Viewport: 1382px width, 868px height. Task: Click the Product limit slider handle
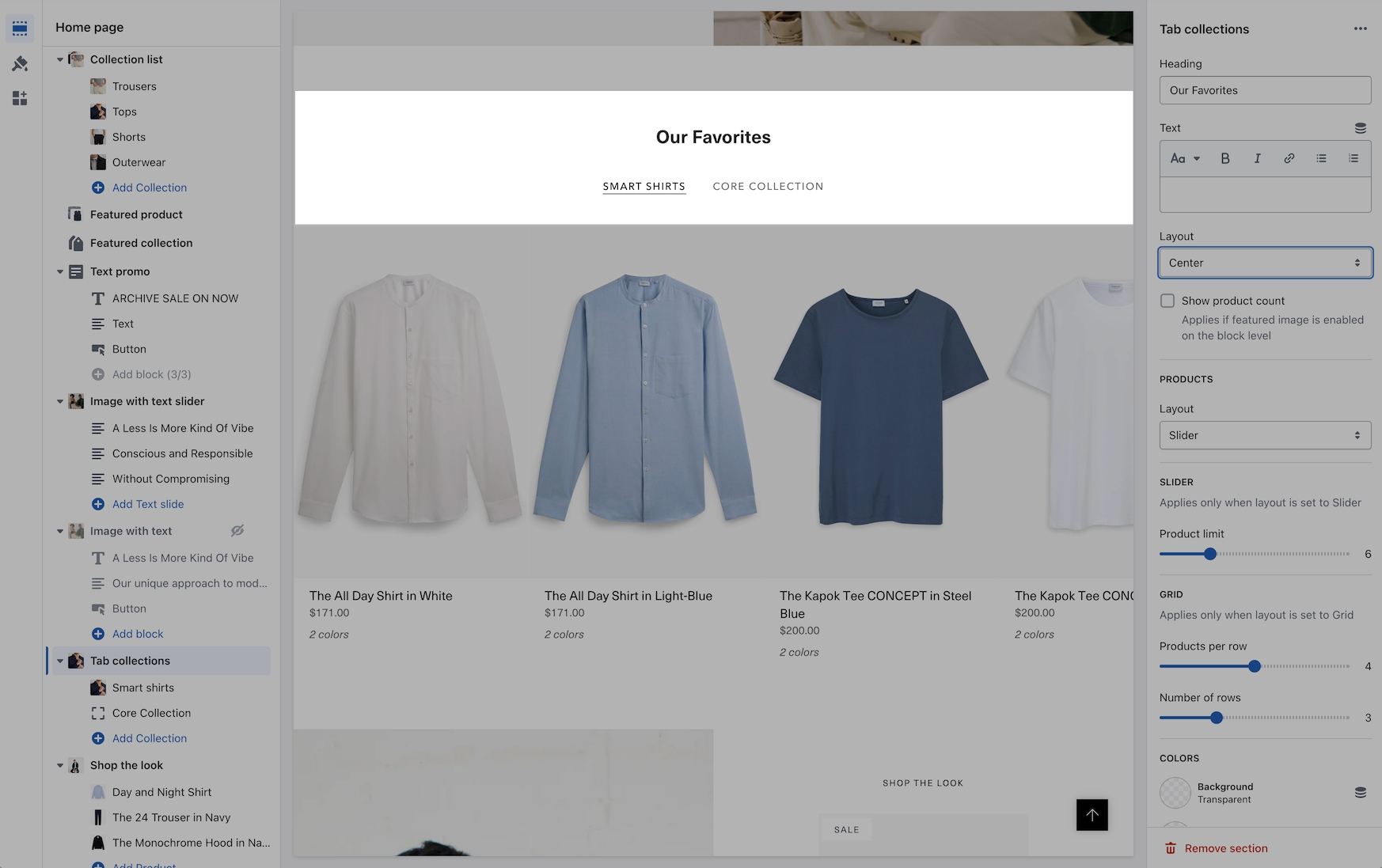pos(1209,554)
